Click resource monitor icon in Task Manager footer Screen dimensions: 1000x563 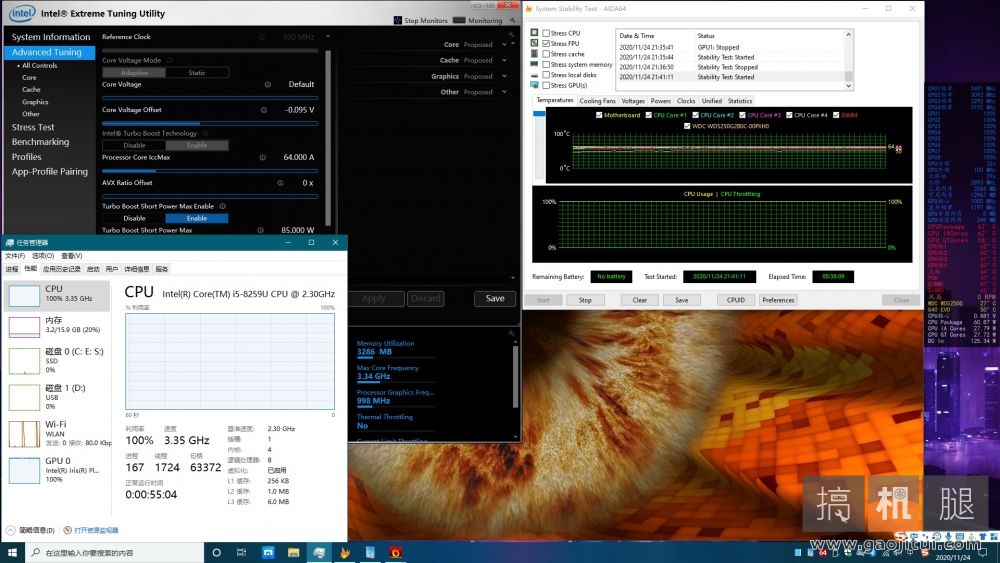(x=68, y=530)
